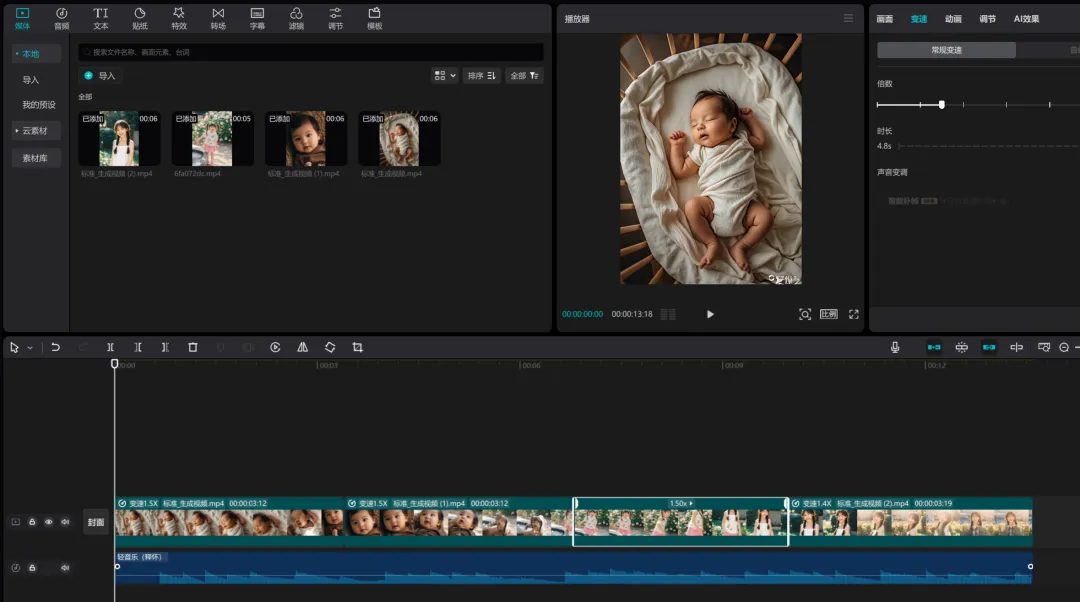Select the 标准_生成视频 (2).mp4 media thumbnail
This screenshot has height=602, width=1080.
pyautogui.click(x=120, y=138)
